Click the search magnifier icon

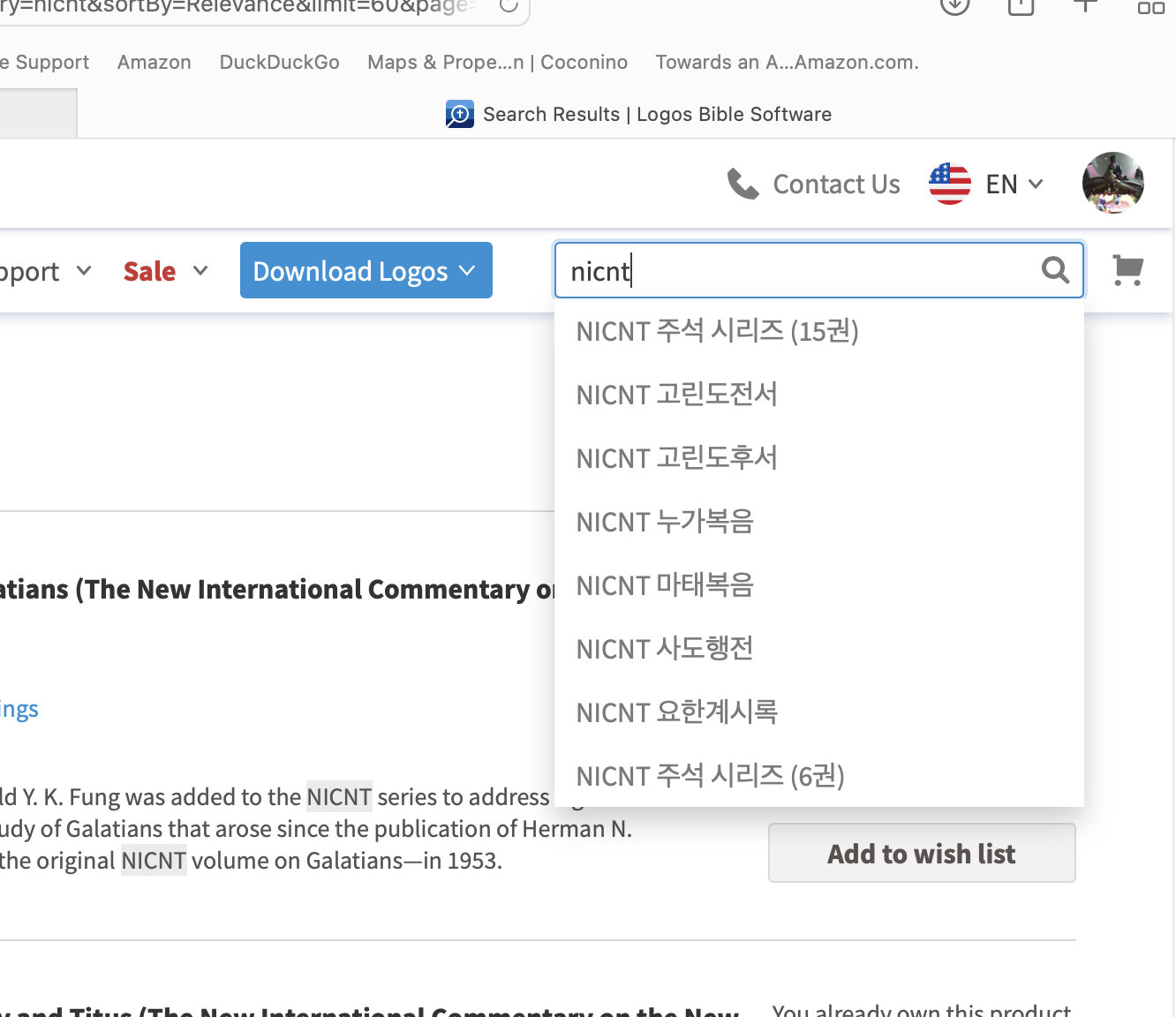coord(1055,269)
